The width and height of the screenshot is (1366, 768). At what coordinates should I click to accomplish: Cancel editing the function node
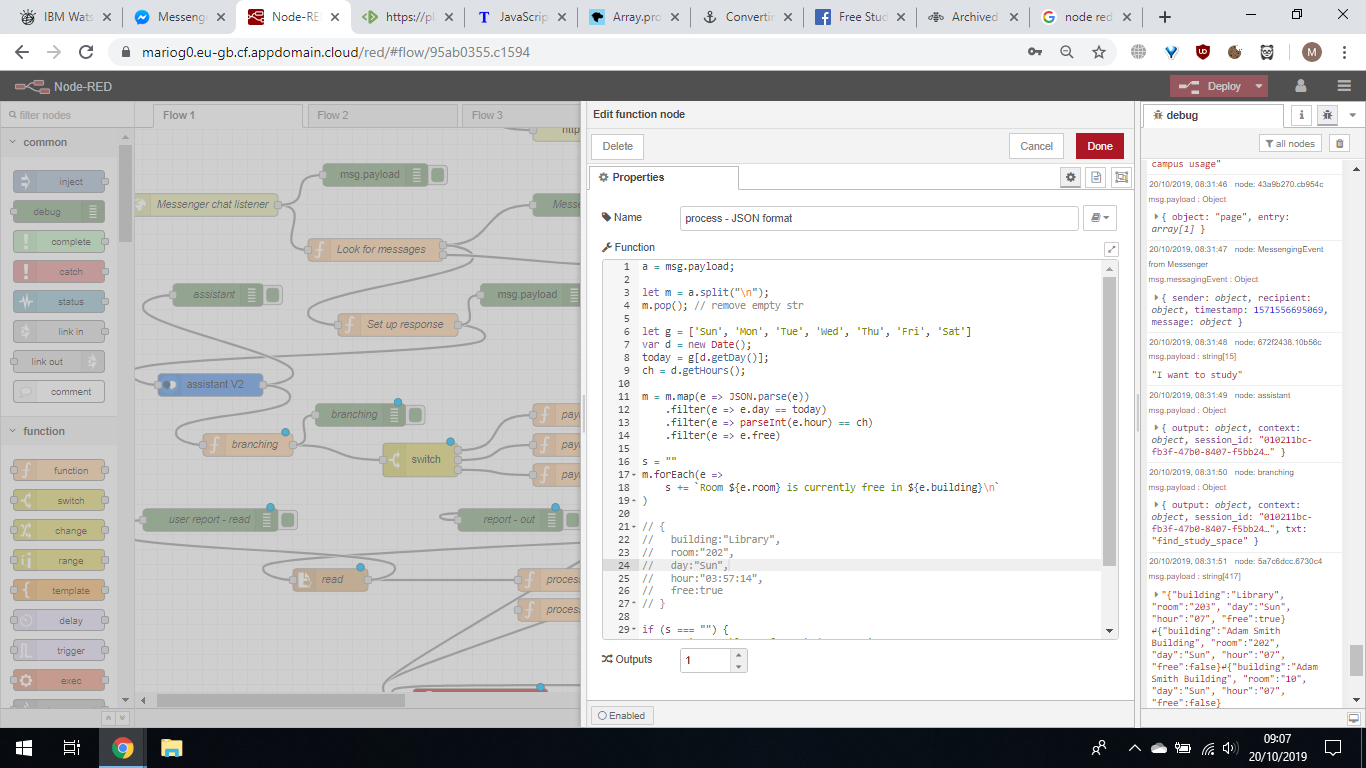[x=1036, y=146]
